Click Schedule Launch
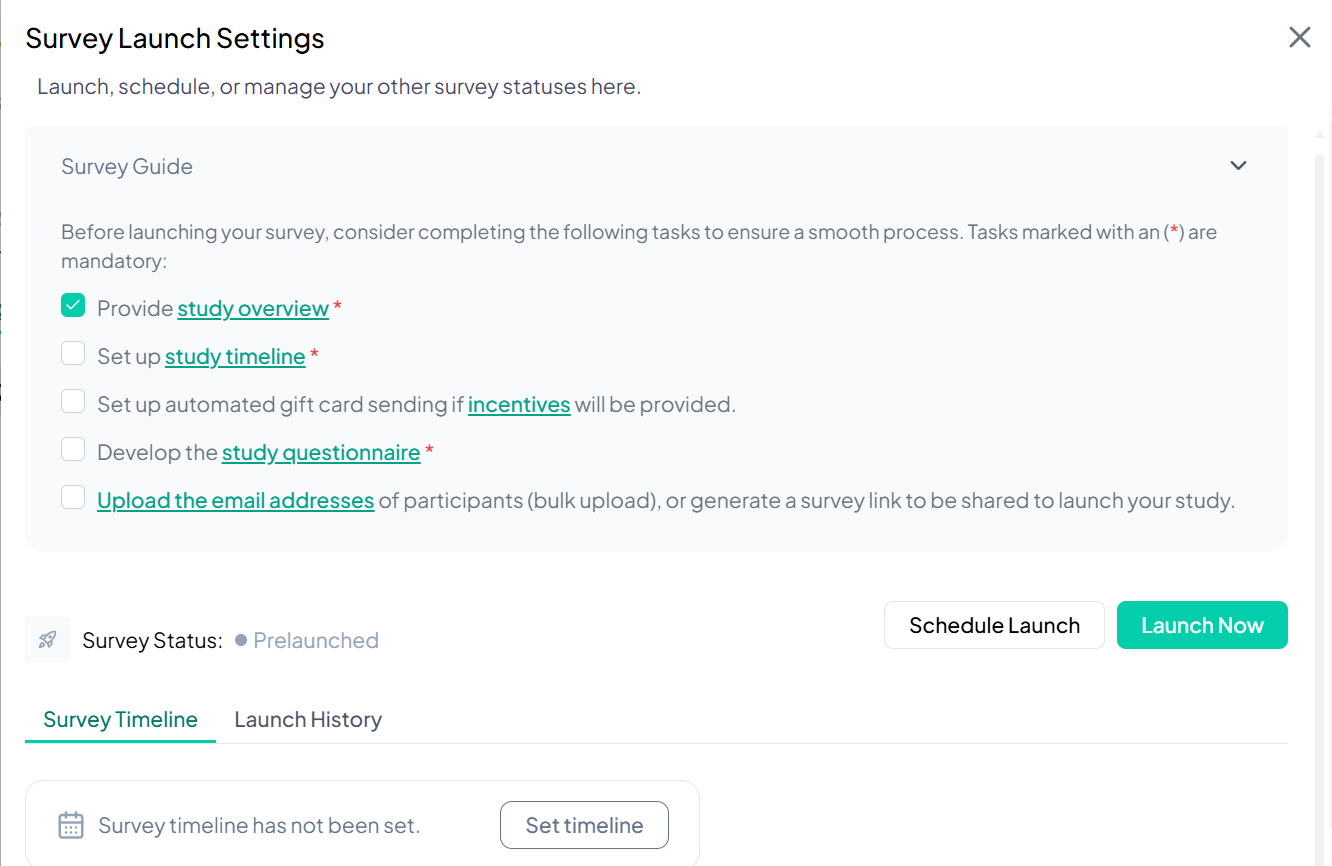This screenshot has width=1332, height=866. [x=994, y=625]
